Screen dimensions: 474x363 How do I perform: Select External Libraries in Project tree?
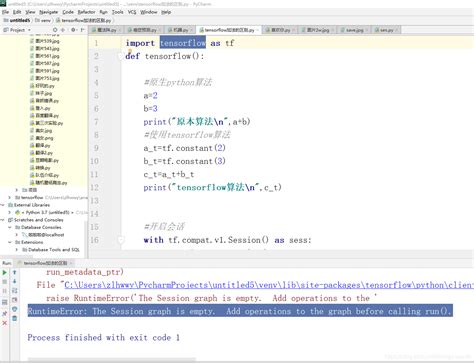[x=32, y=205]
